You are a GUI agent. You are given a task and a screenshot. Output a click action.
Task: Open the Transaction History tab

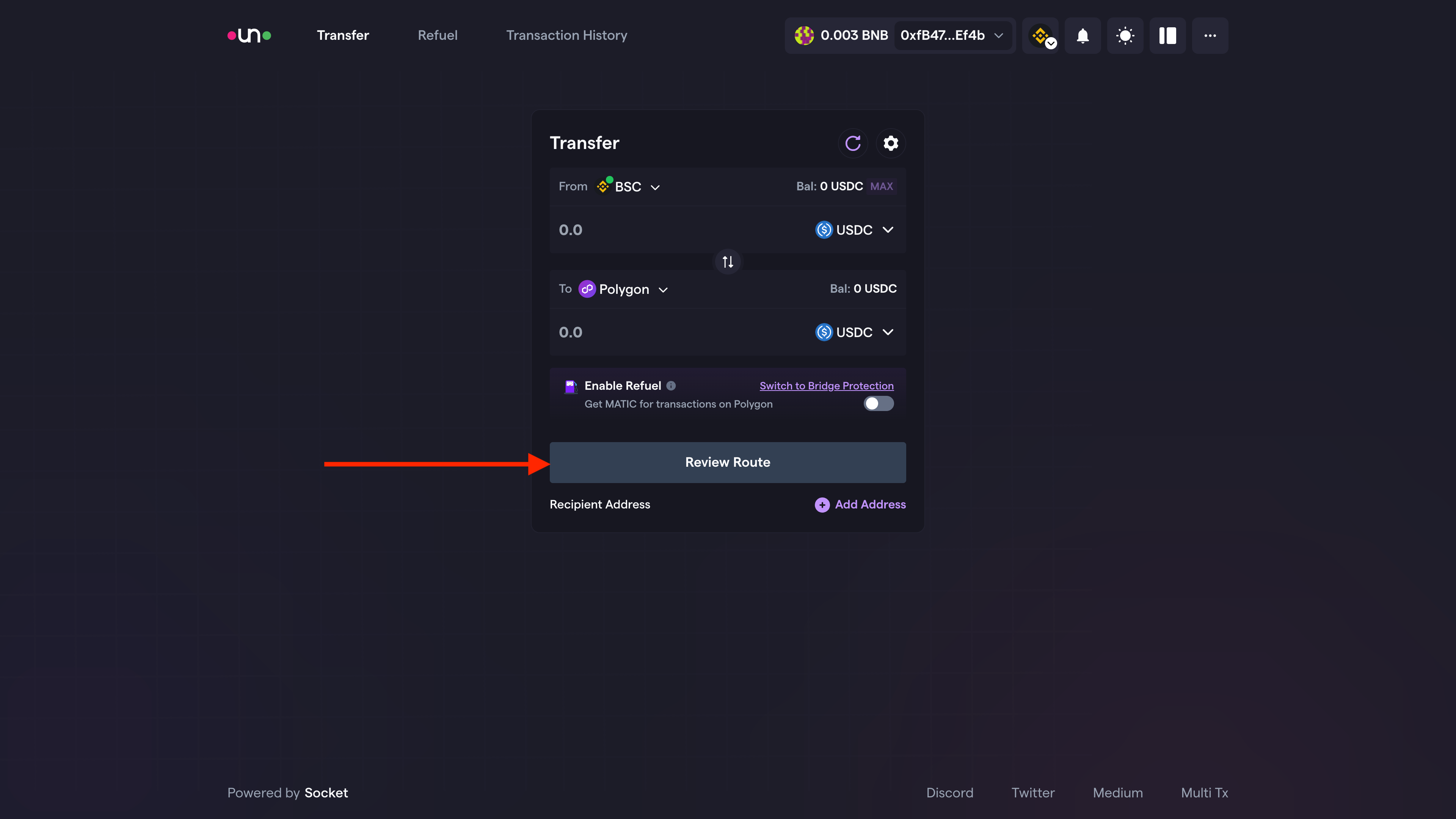pos(567,35)
